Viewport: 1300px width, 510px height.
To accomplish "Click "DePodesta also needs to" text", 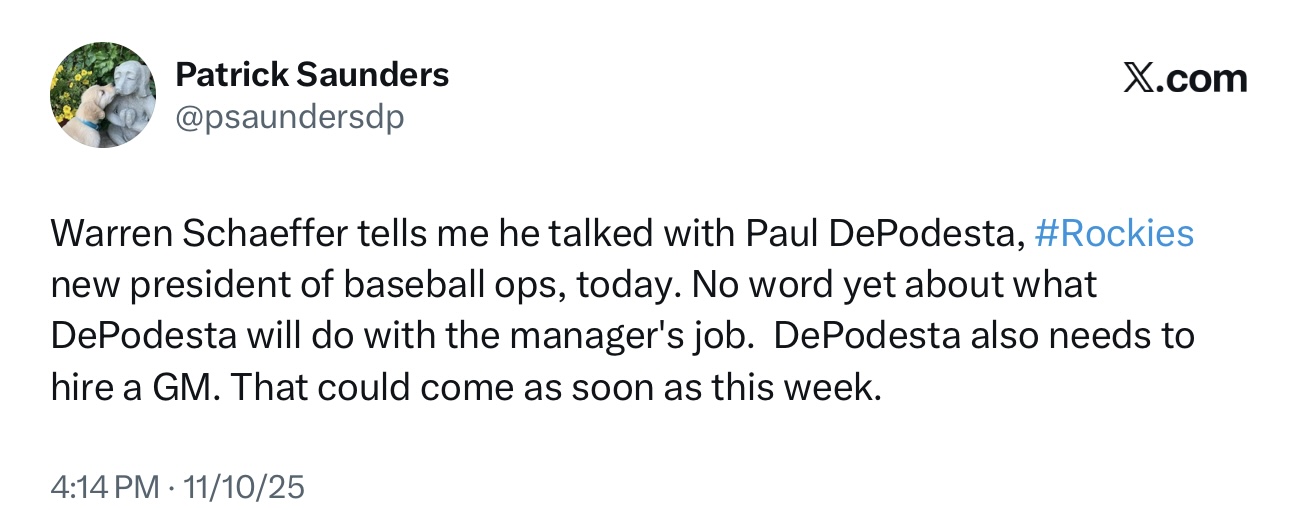I will pos(984,336).
